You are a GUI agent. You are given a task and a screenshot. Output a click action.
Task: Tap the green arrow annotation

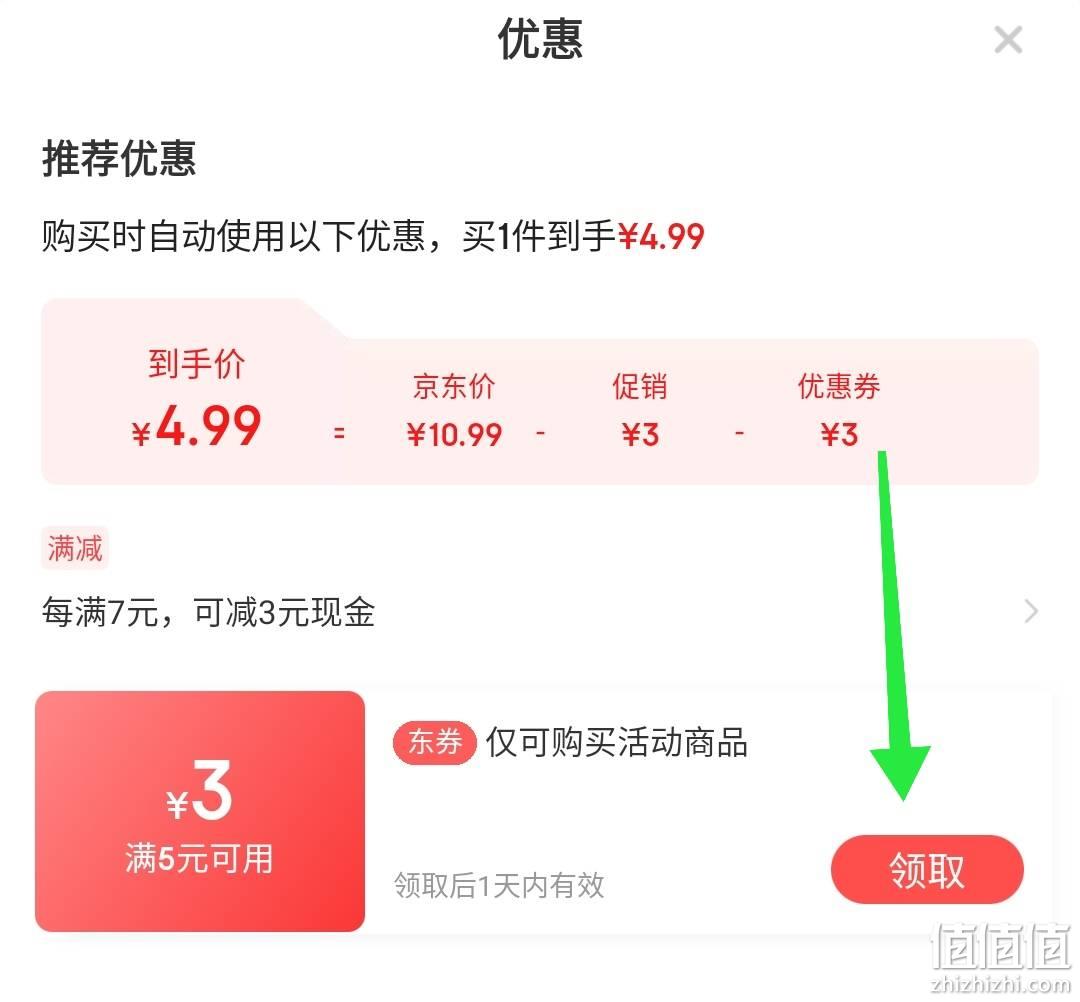897,625
